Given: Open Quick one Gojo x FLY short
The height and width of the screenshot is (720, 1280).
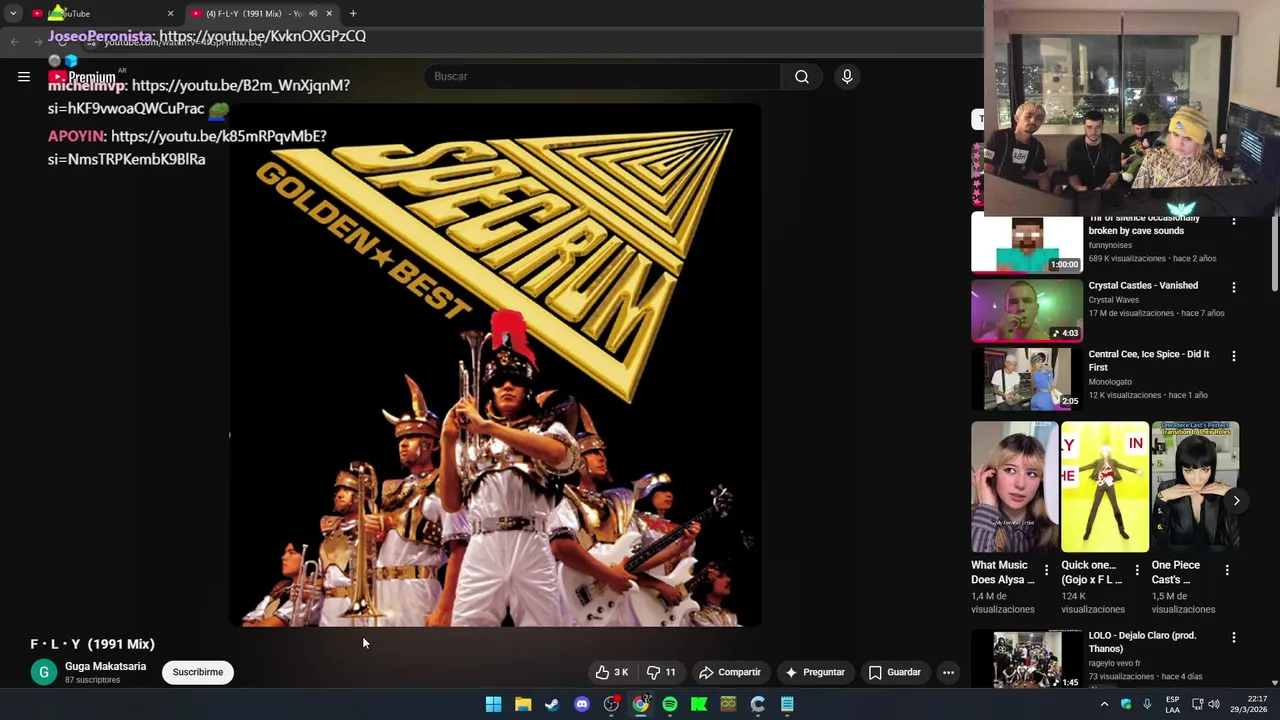Looking at the screenshot, I should click(x=1105, y=487).
